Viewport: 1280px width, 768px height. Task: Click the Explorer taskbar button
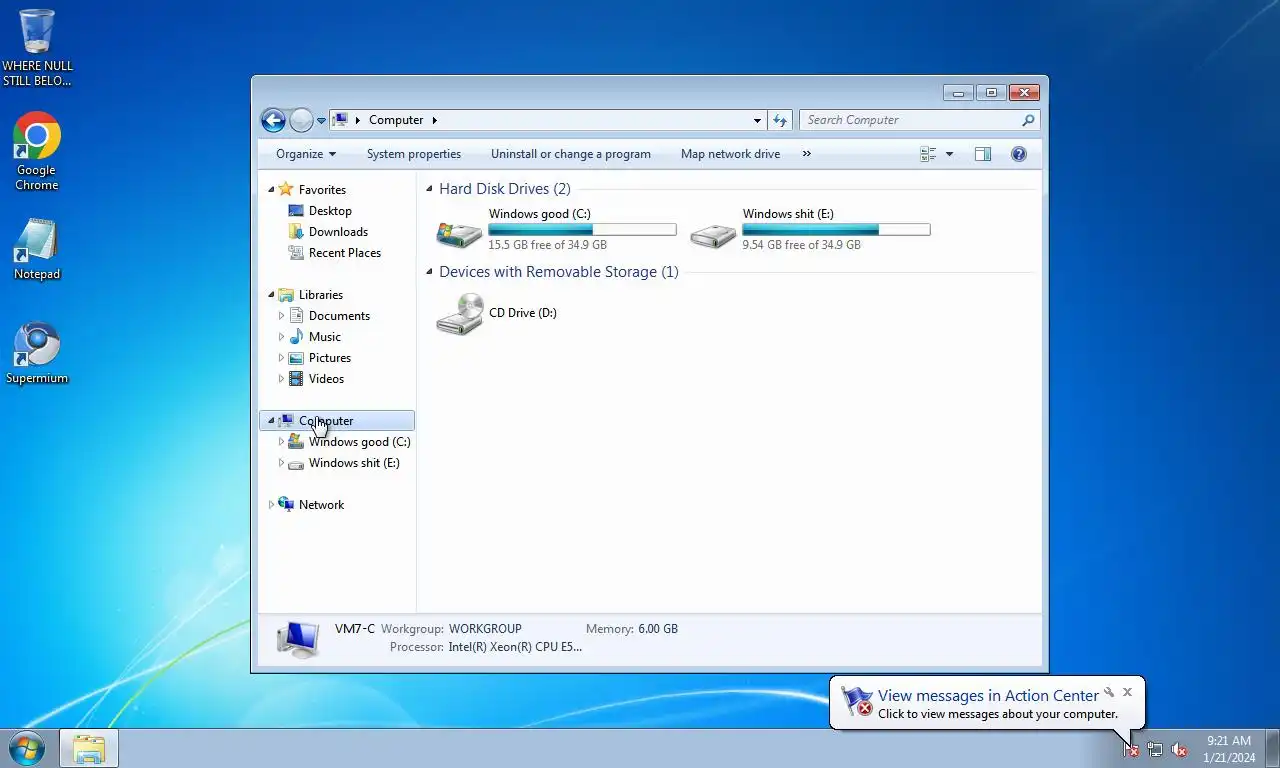click(x=89, y=748)
